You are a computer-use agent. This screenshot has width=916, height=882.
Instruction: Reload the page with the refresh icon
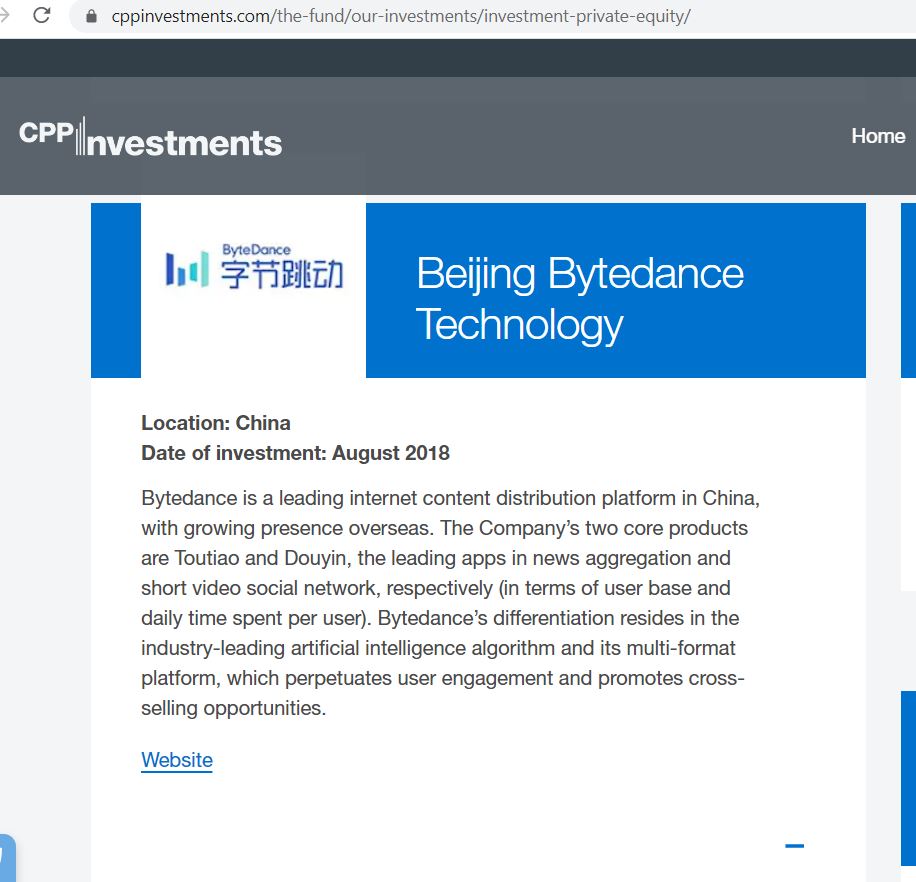click(41, 15)
